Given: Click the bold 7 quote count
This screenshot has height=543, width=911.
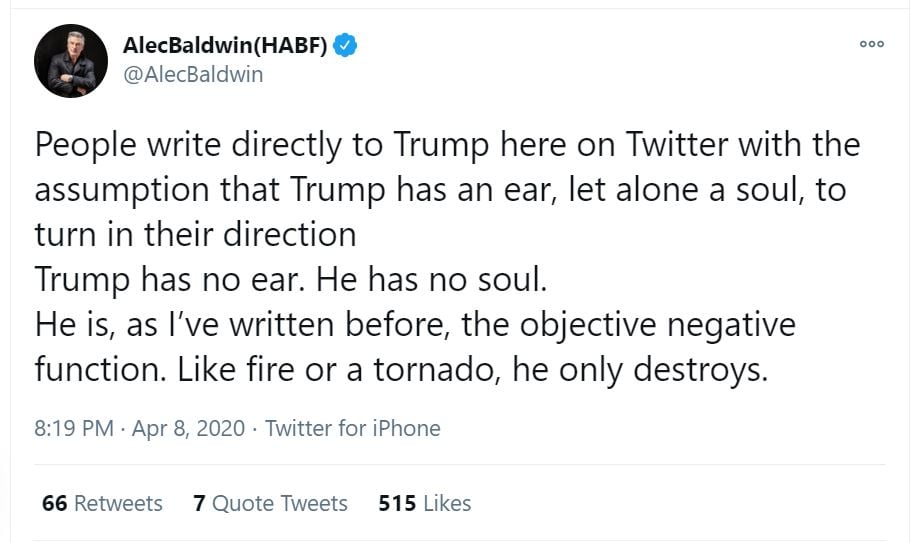Looking at the screenshot, I should pyautogui.click(x=198, y=503).
